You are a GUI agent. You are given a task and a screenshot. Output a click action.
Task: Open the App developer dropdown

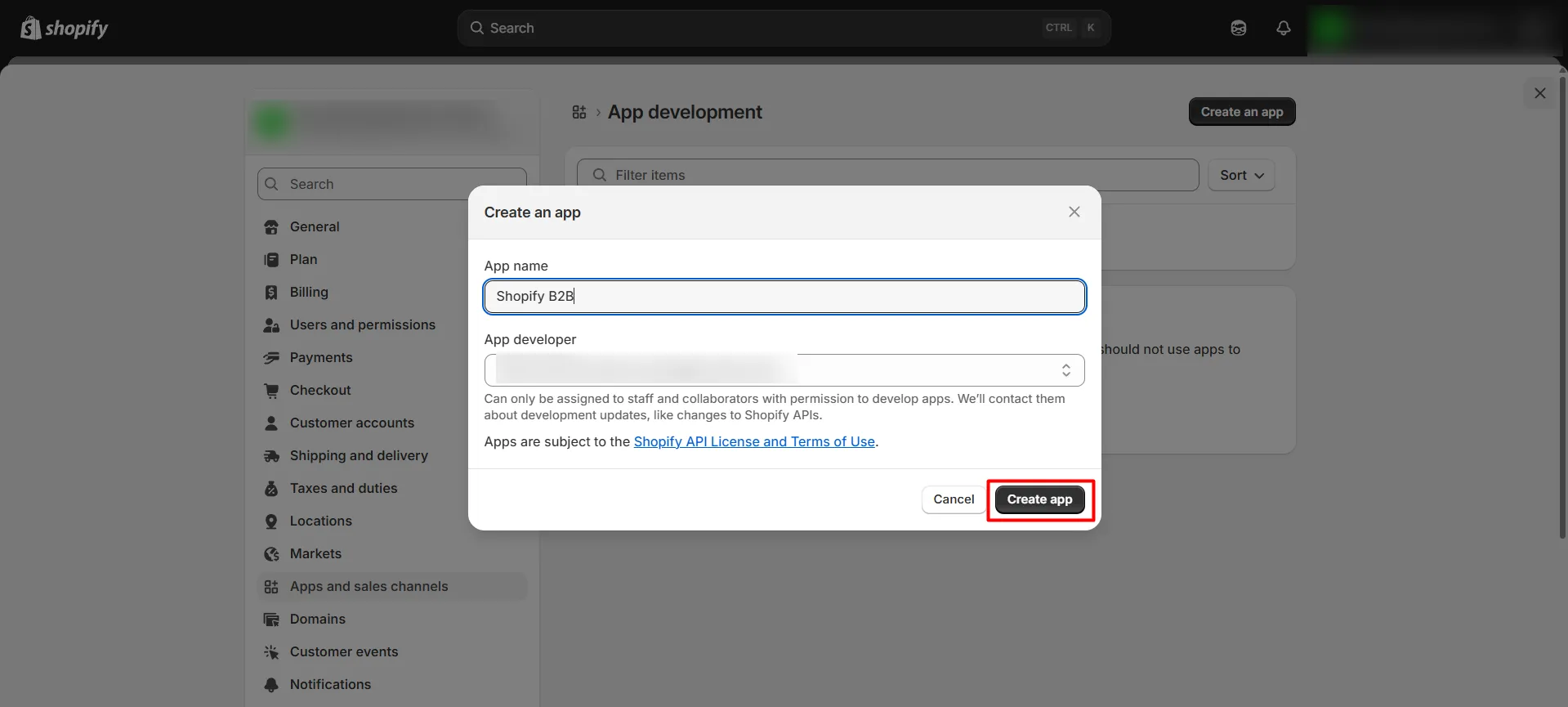click(x=784, y=370)
